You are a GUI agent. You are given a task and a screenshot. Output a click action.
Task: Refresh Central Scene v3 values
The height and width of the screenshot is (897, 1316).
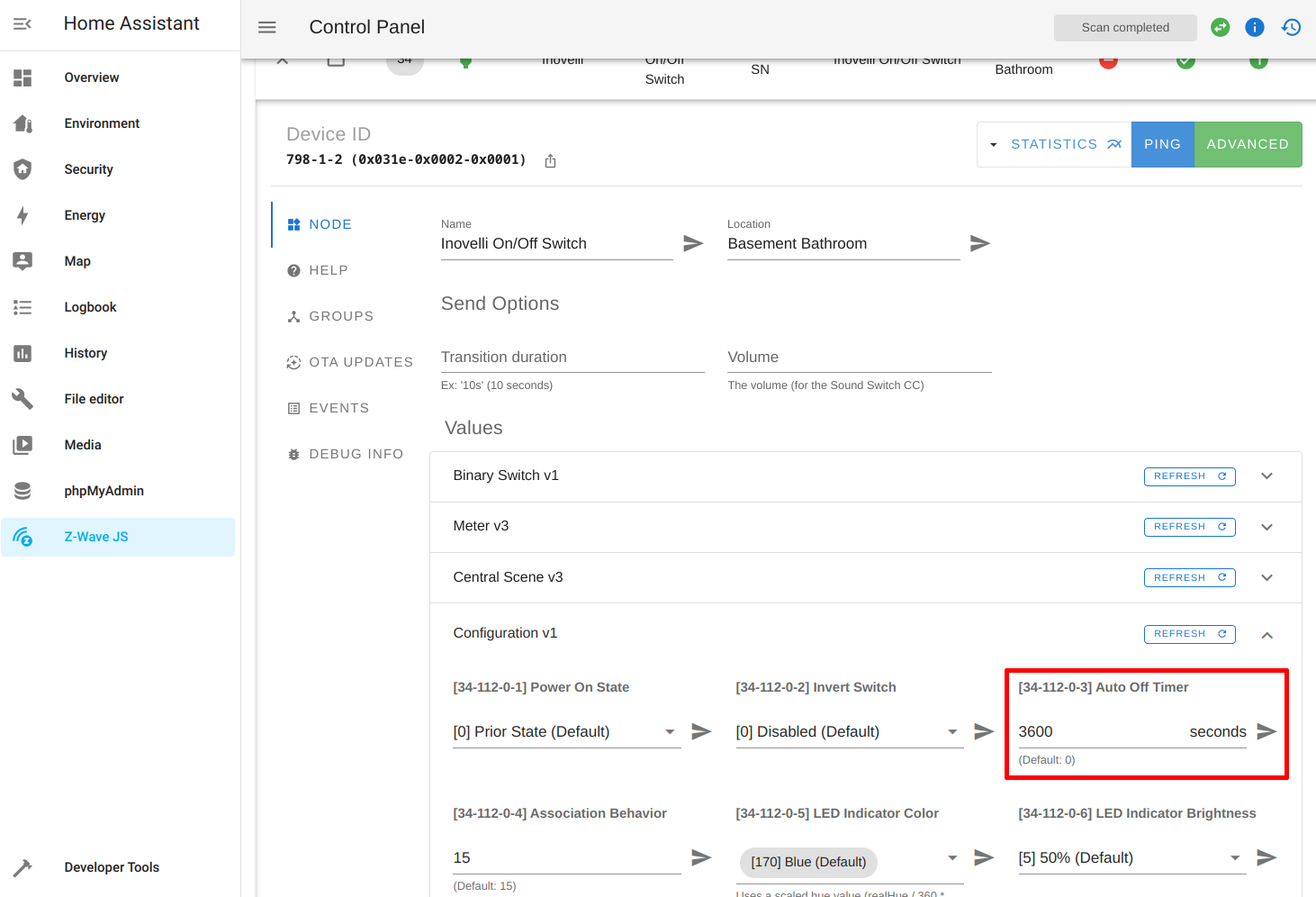point(1189,578)
